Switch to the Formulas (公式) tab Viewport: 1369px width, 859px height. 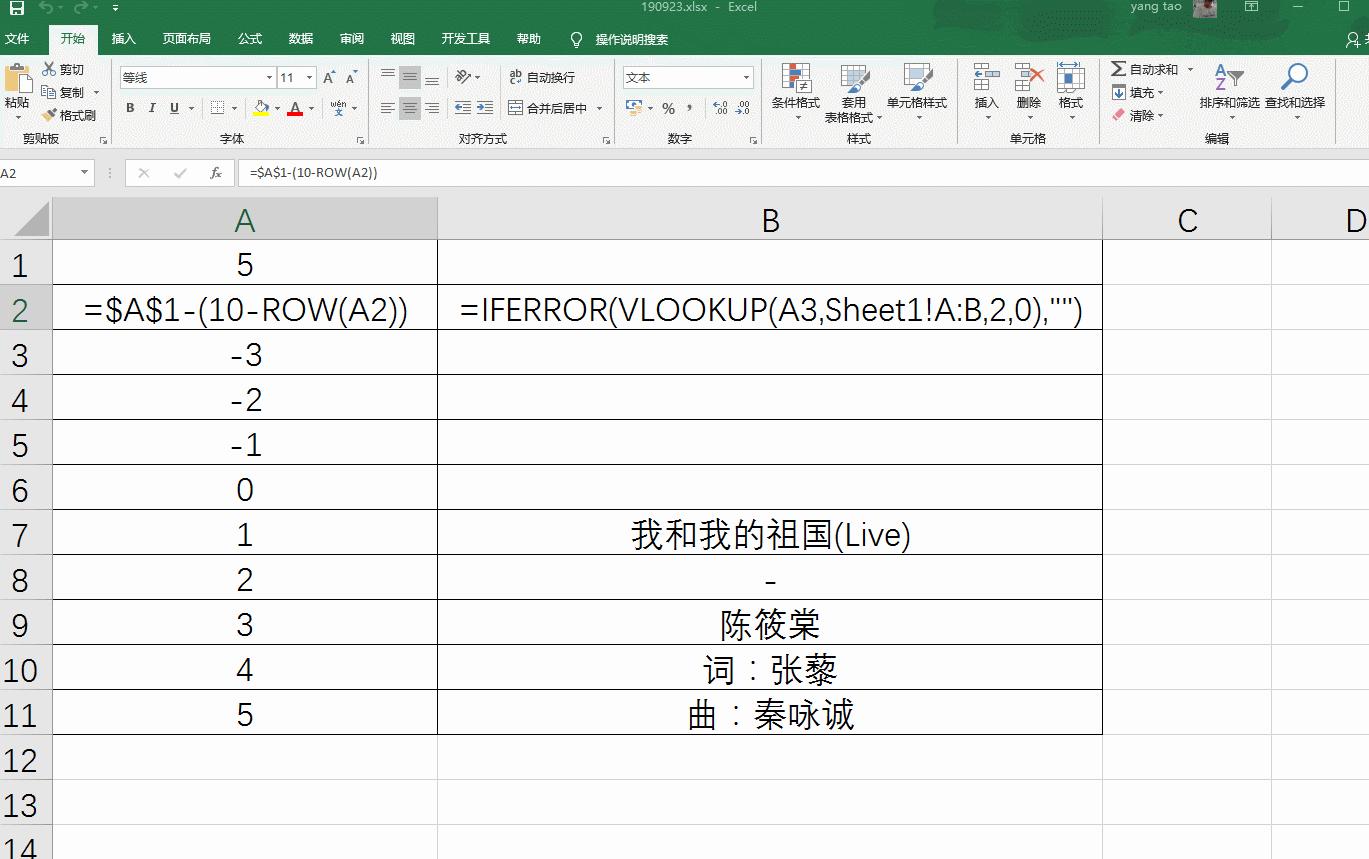click(250, 39)
